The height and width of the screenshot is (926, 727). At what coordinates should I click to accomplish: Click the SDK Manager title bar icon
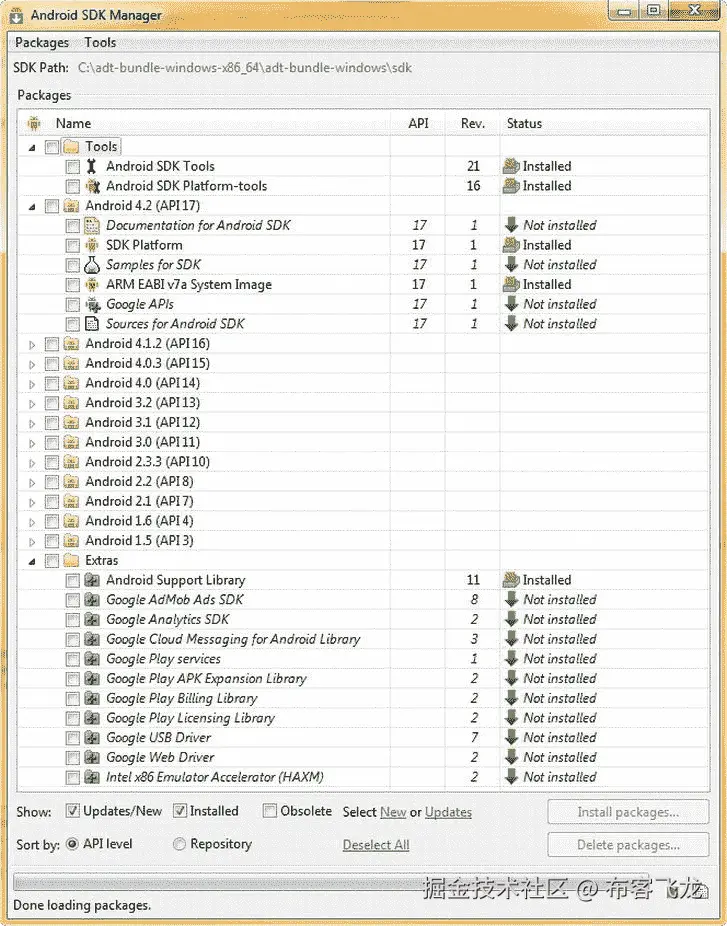click(x=16, y=16)
